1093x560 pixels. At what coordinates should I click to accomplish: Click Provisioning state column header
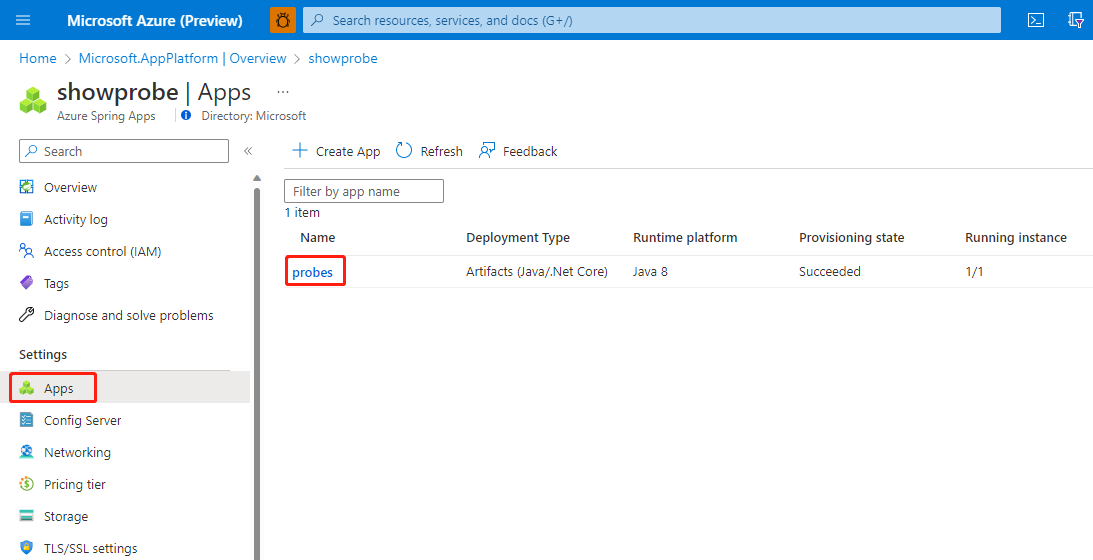click(x=851, y=238)
